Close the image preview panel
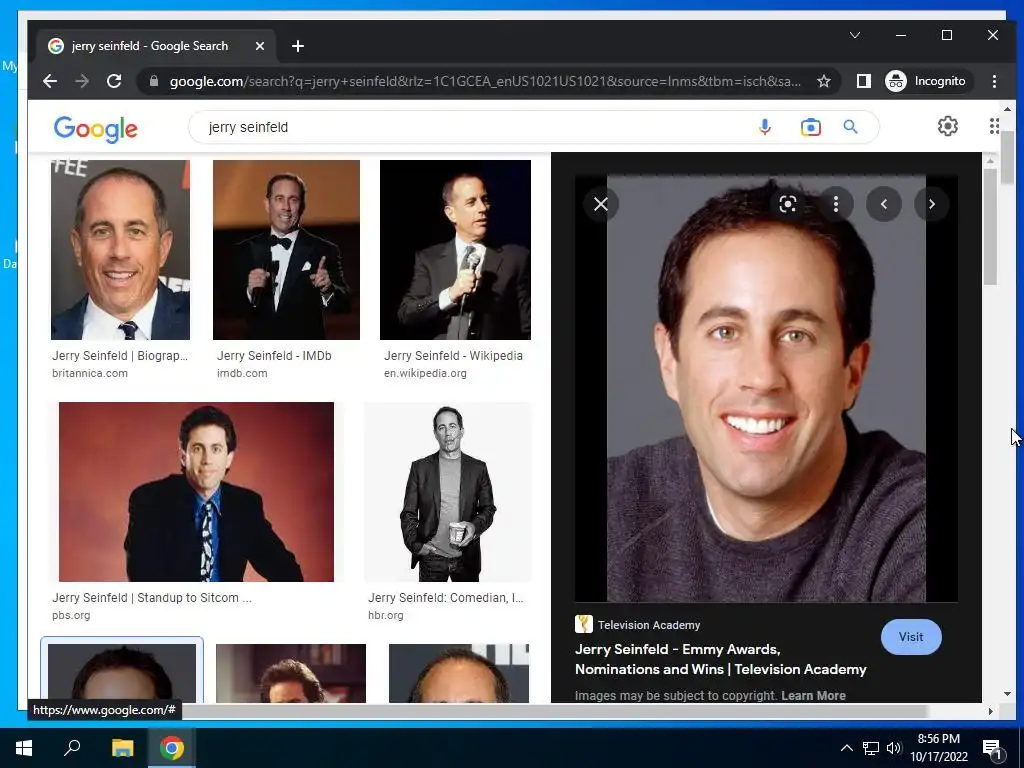 [601, 204]
